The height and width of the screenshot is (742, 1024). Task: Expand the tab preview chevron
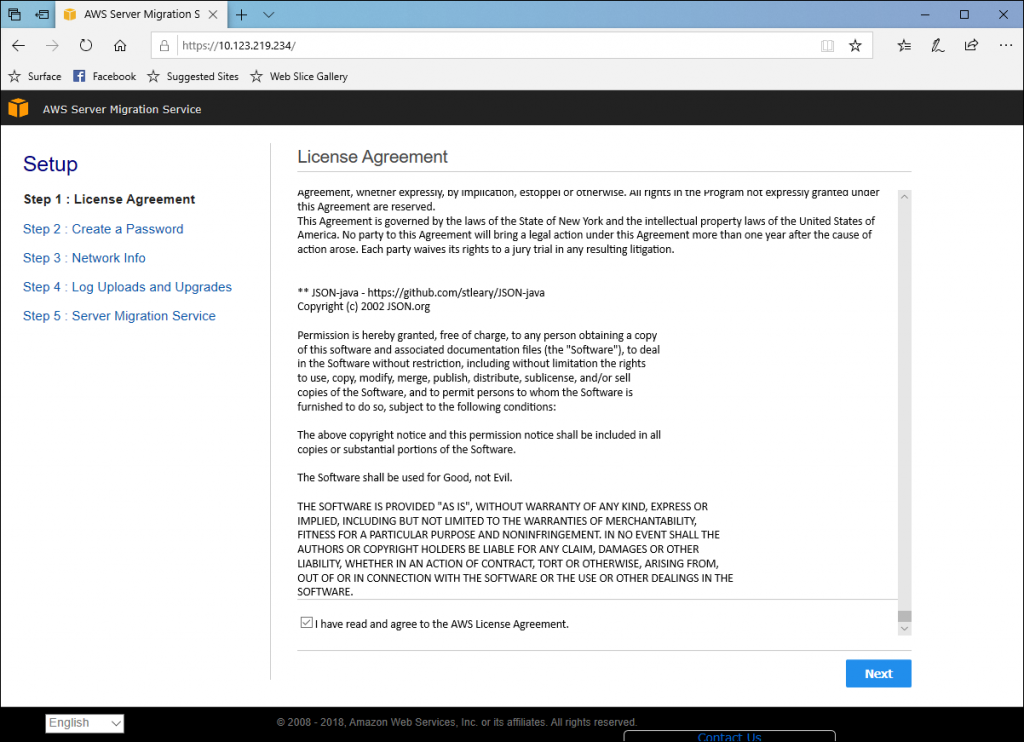[269, 15]
